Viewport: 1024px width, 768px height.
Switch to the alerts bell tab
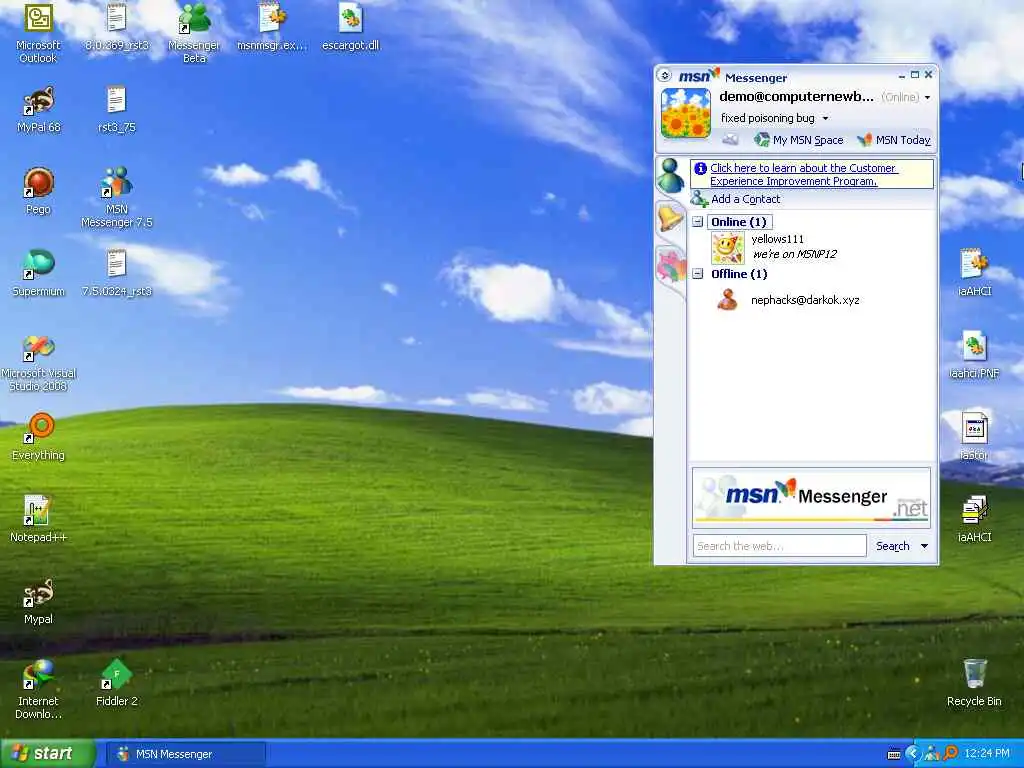coord(671,217)
